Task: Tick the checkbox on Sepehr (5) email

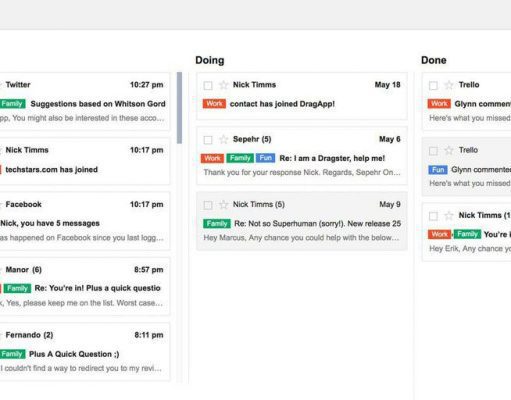Action: point(208,140)
